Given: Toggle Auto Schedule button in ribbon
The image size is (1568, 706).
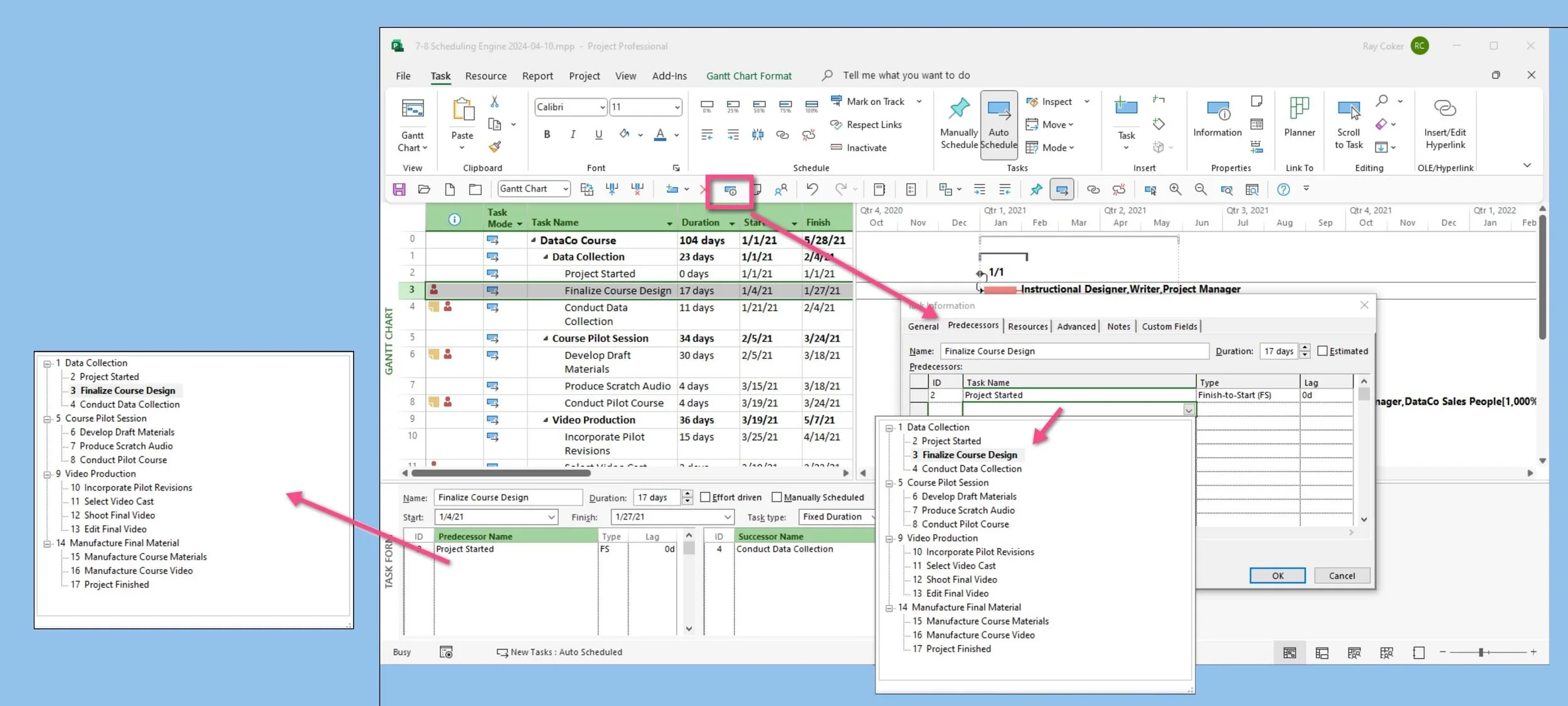Looking at the screenshot, I should coord(999,126).
